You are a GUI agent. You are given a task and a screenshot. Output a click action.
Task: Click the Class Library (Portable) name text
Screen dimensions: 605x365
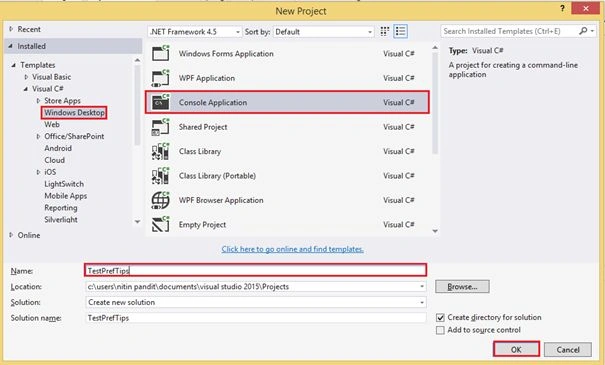tap(217, 176)
